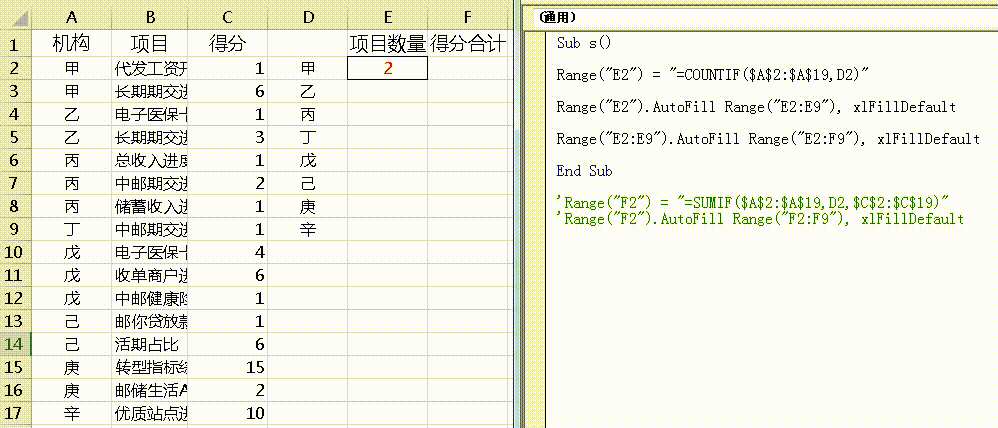The image size is (998, 428).
Task: Select column D header
Action: tap(308, 18)
